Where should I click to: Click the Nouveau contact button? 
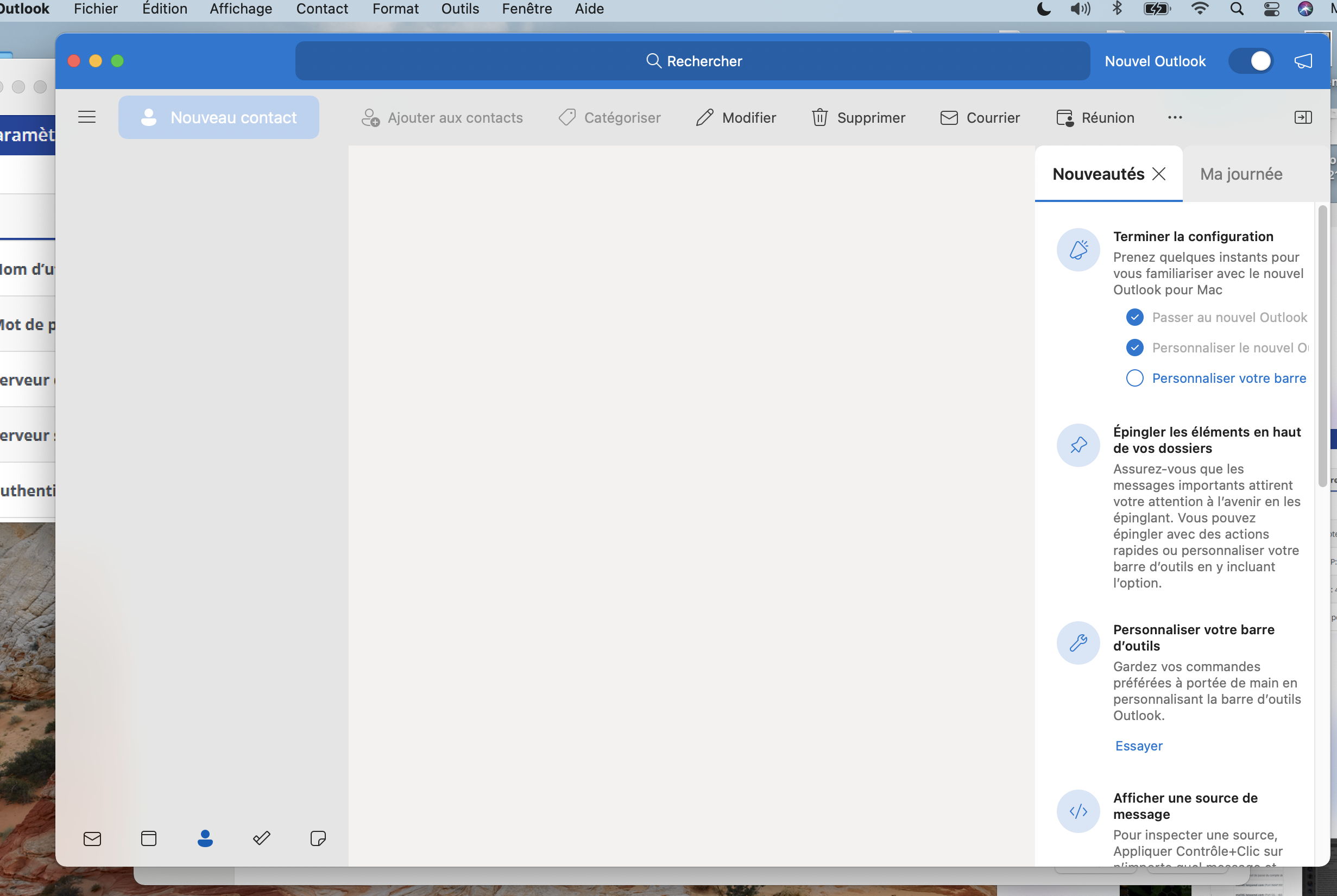pyautogui.click(x=219, y=117)
